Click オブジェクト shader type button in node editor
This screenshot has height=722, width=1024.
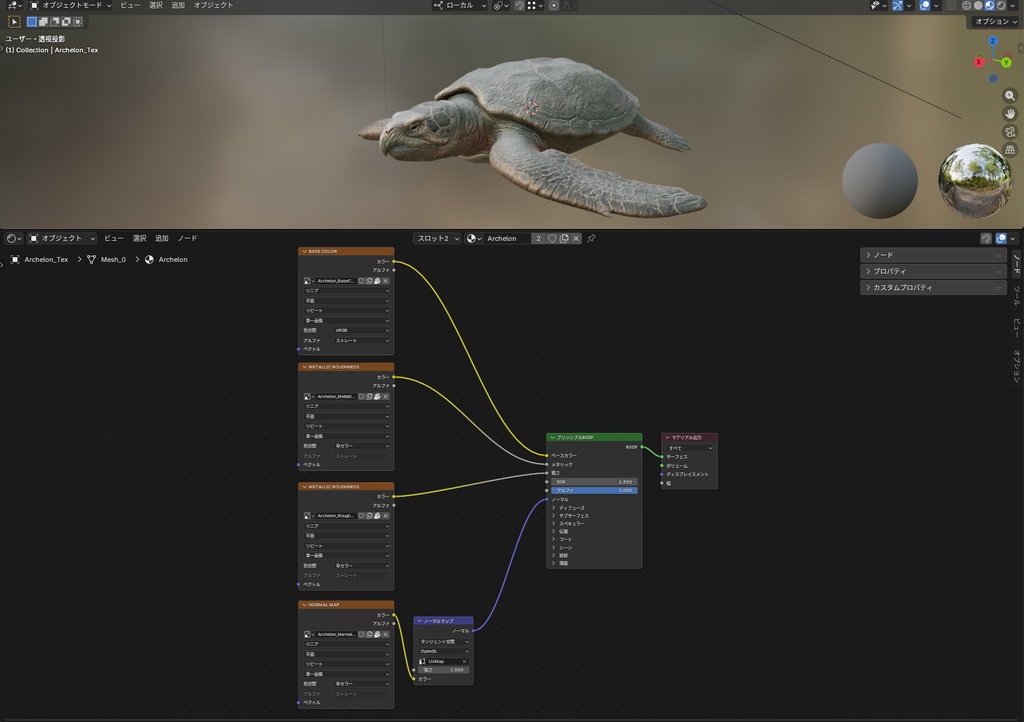point(62,238)
